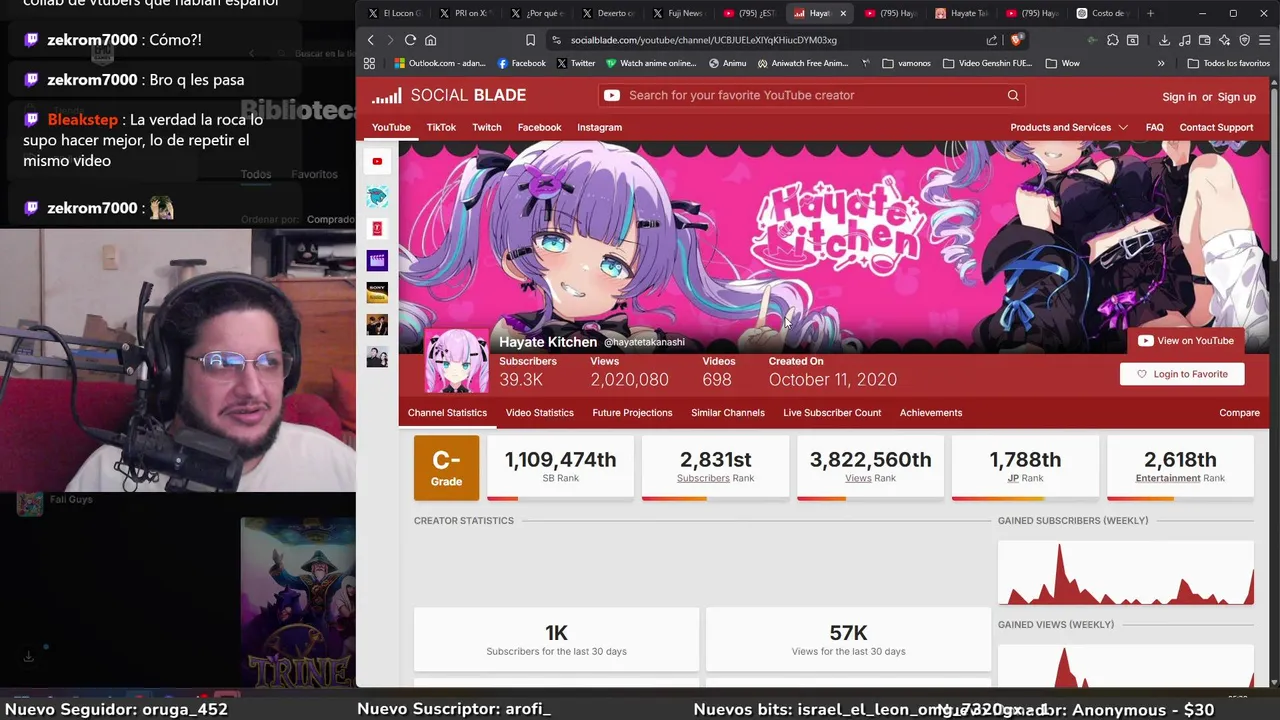The height and width of the screenshot is (720, 1280).
Task: Open the Similar Channels tab
Action: (x=728, y=412)
